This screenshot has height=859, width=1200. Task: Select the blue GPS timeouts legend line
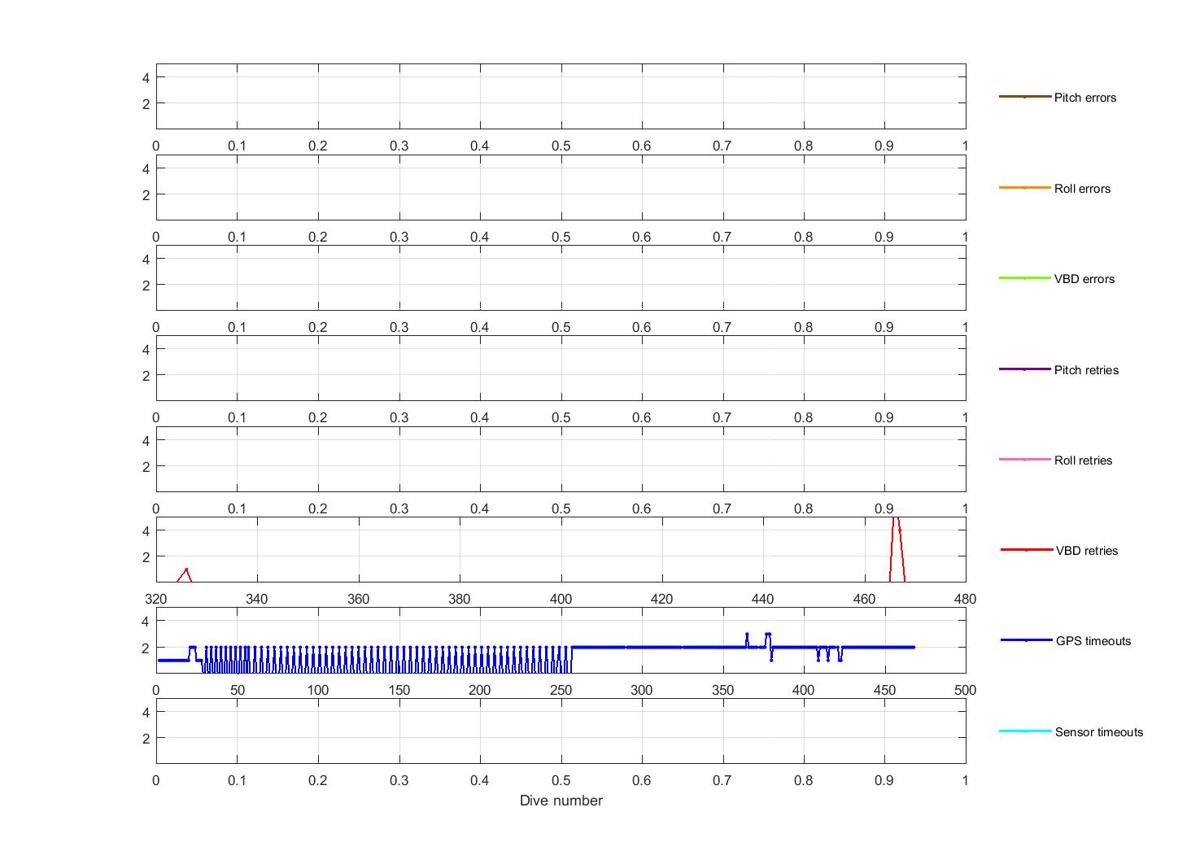[1026, 640]
